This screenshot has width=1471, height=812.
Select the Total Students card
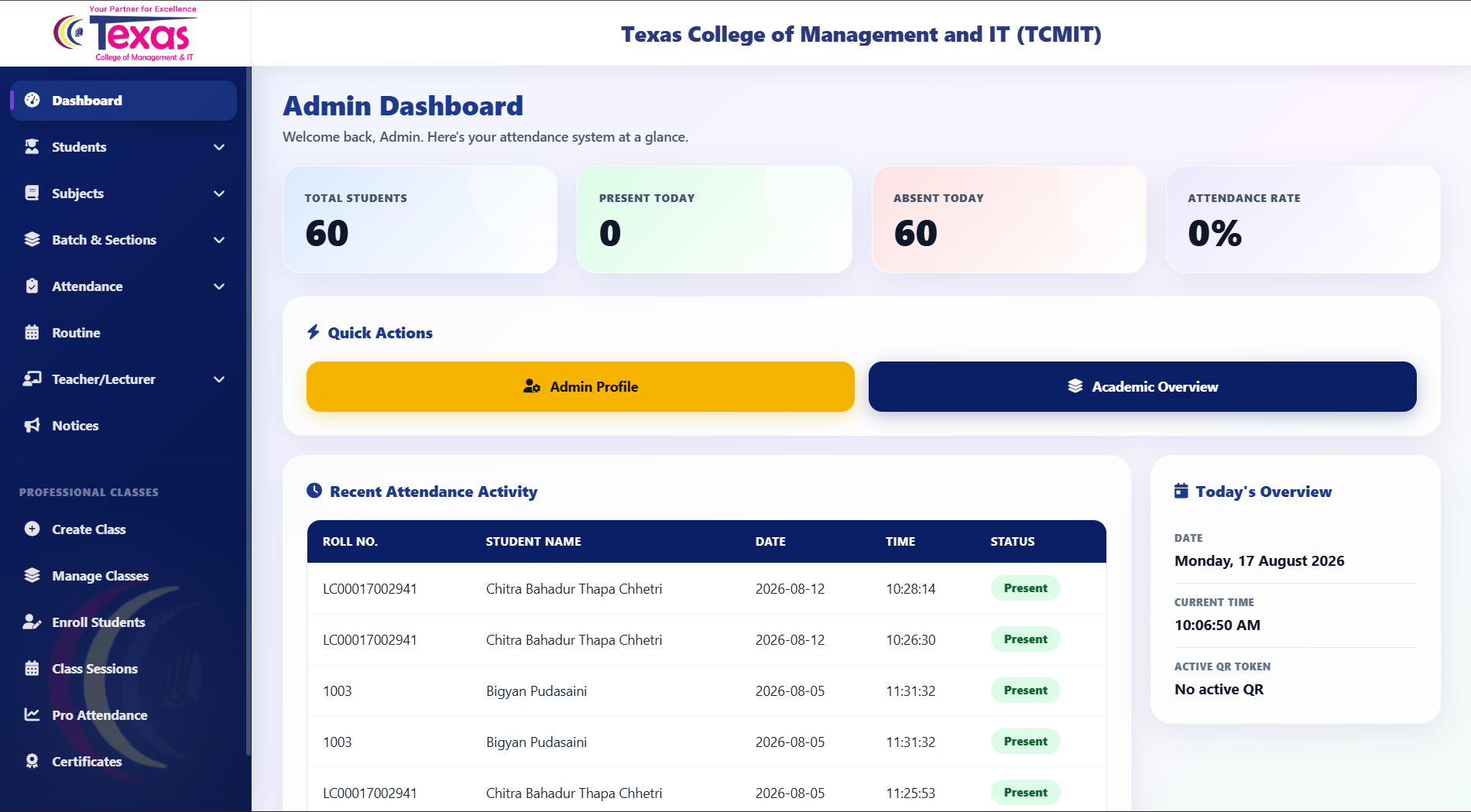pyautogui.click(x=420, y=219)
